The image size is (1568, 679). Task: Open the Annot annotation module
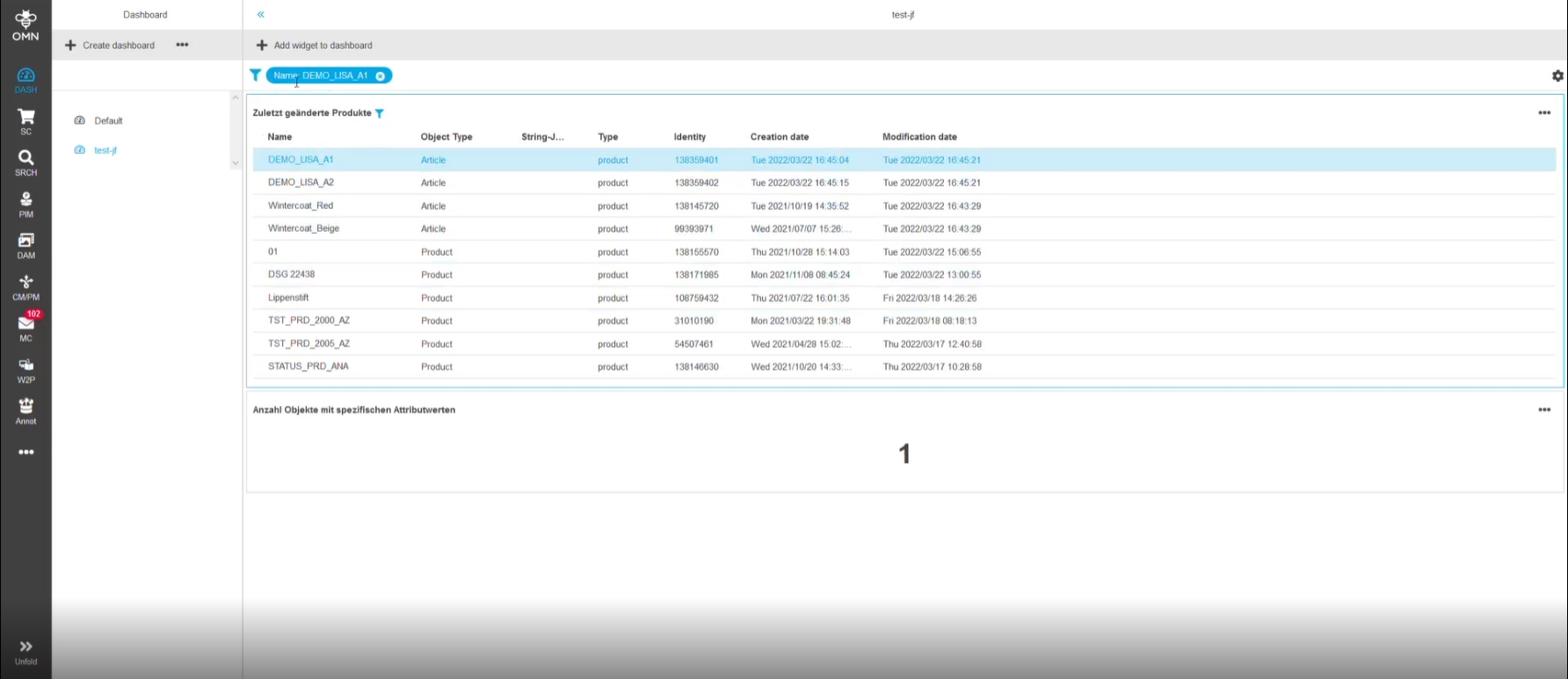(25, 410)
